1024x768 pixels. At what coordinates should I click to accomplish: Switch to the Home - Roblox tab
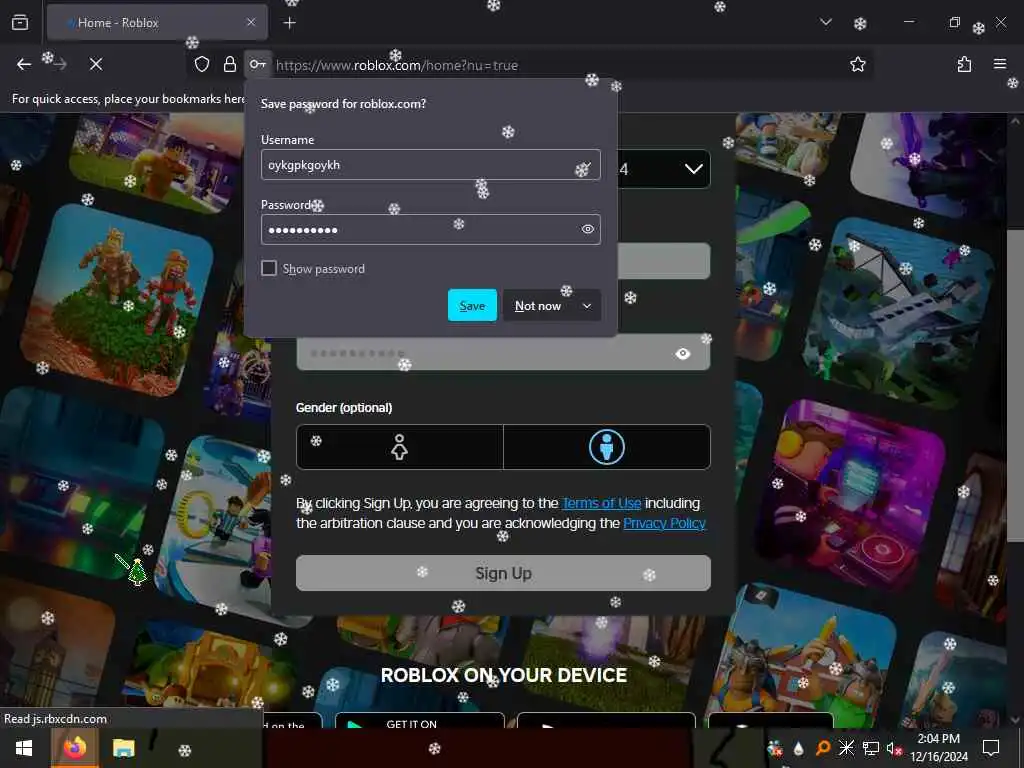click(x=157, y=23)
